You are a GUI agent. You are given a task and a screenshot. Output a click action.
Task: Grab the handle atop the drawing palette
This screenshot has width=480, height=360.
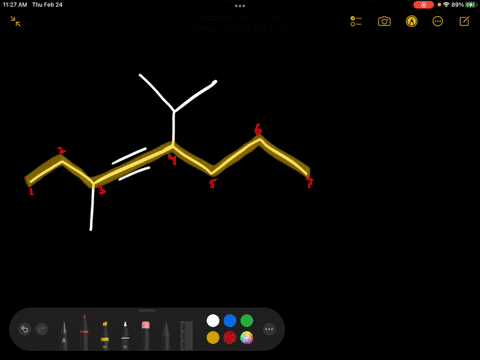pyautogui.click(x=147, y=311)
